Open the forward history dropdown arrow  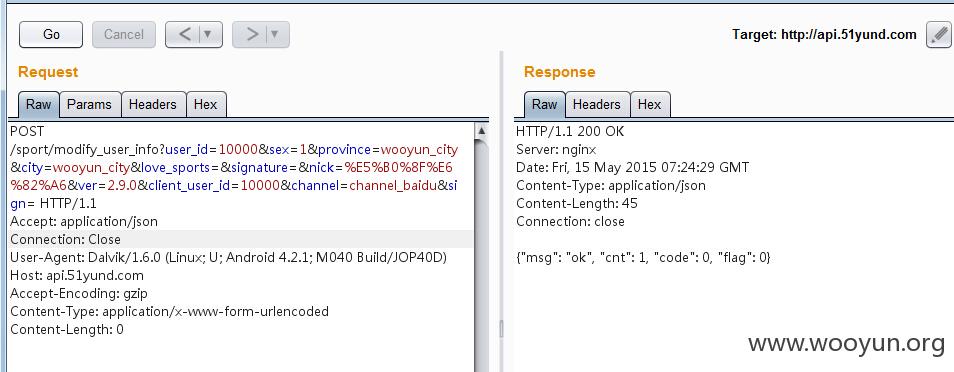(276, 35)
